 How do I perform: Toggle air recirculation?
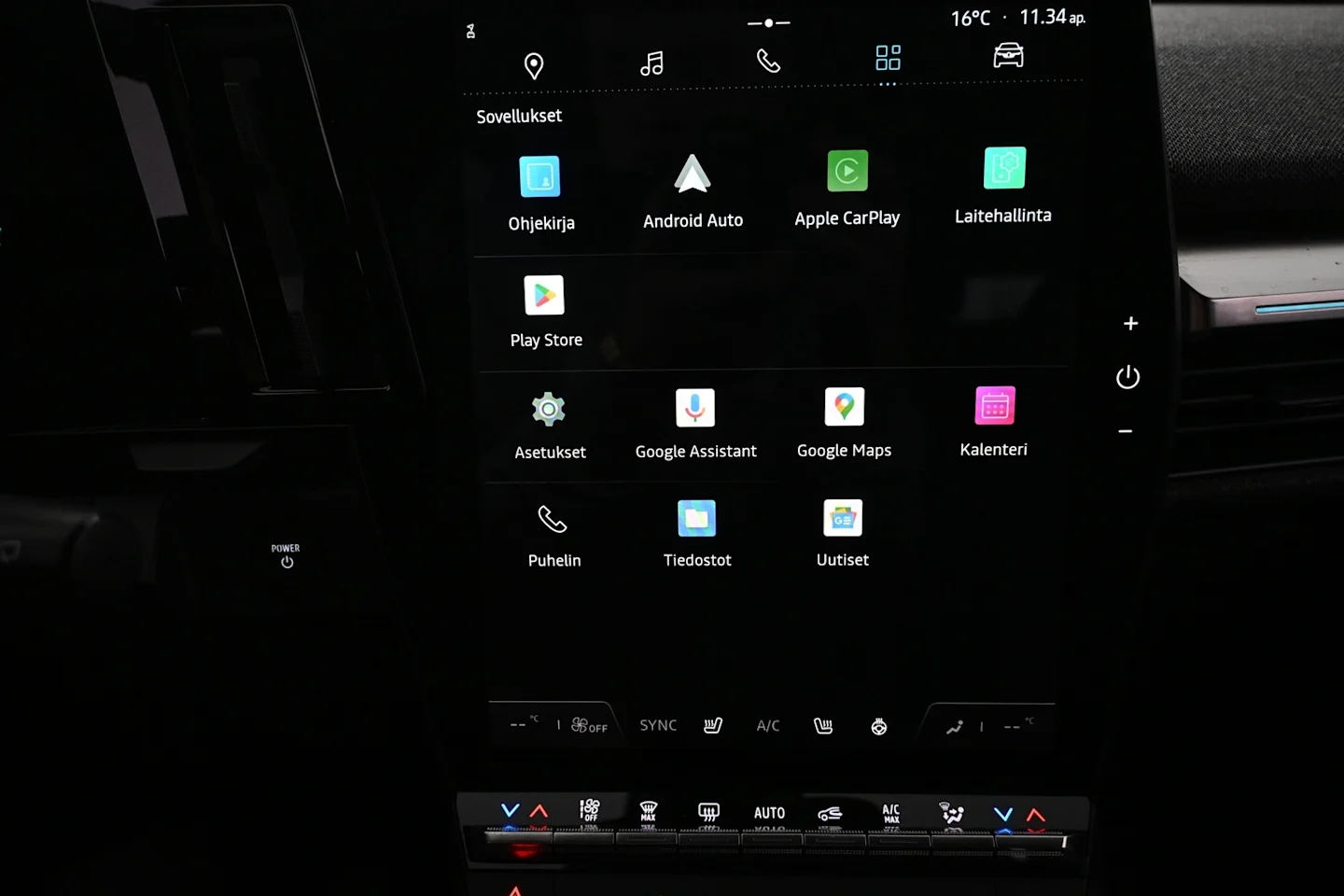coord(830,814)
